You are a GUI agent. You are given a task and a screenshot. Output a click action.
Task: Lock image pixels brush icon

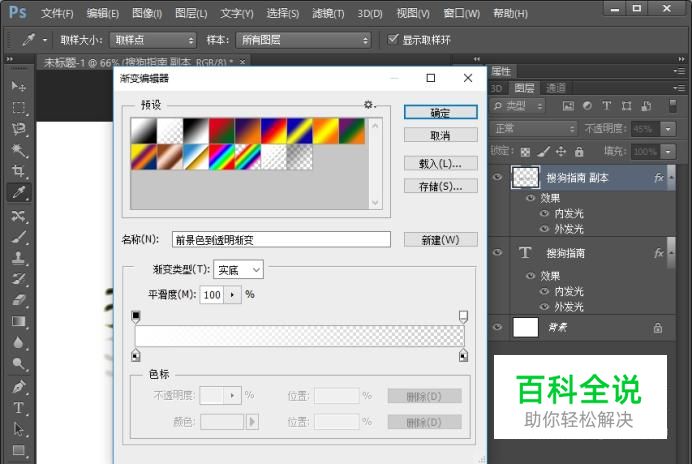[543, 152]
